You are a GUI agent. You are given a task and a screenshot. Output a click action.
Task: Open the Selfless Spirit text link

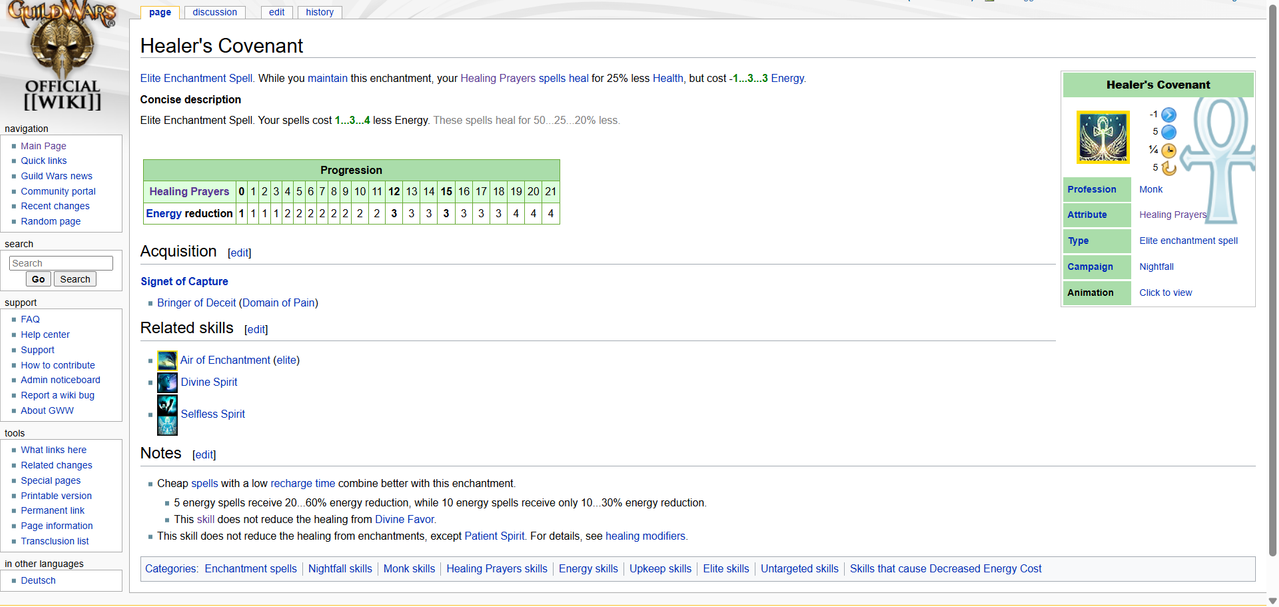[213, 414]
